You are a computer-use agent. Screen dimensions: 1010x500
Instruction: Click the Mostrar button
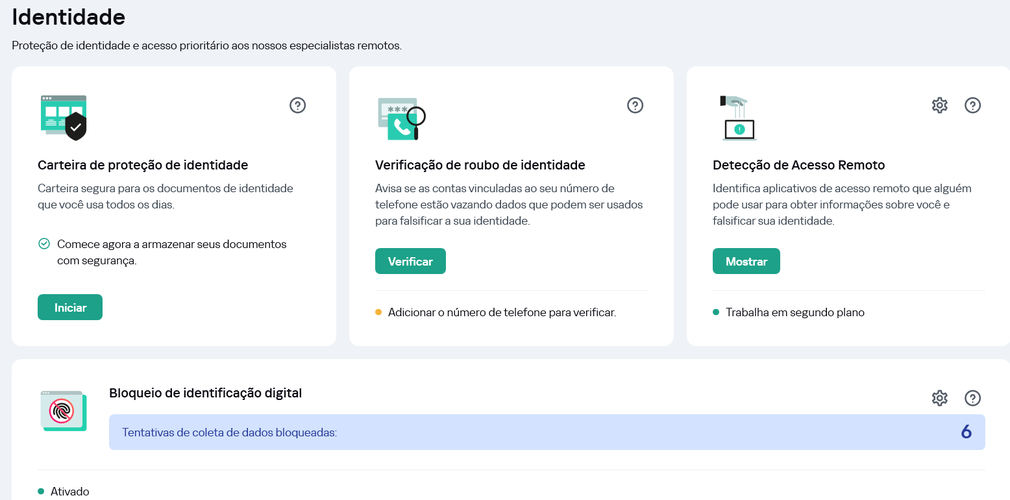(746, 262)
